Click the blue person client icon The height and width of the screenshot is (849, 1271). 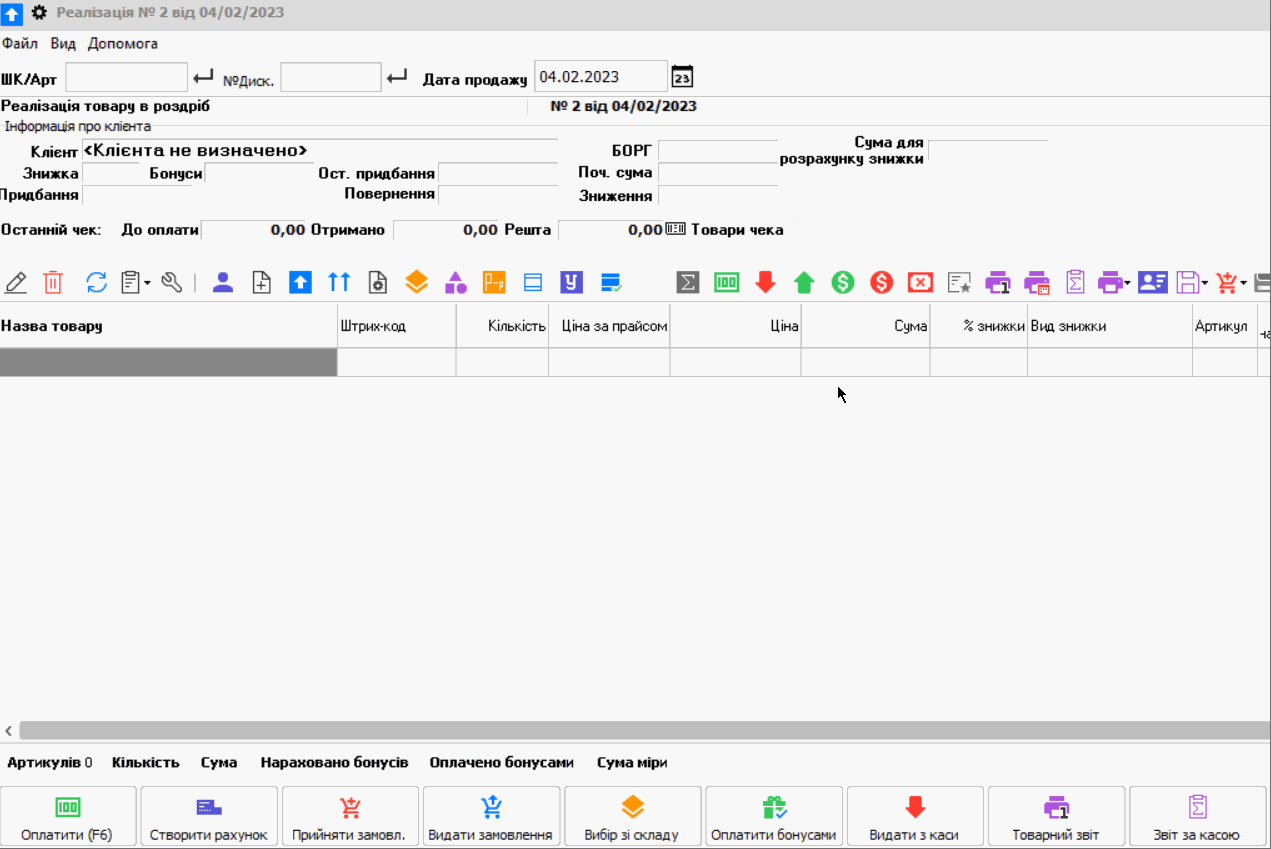(223, 283)
